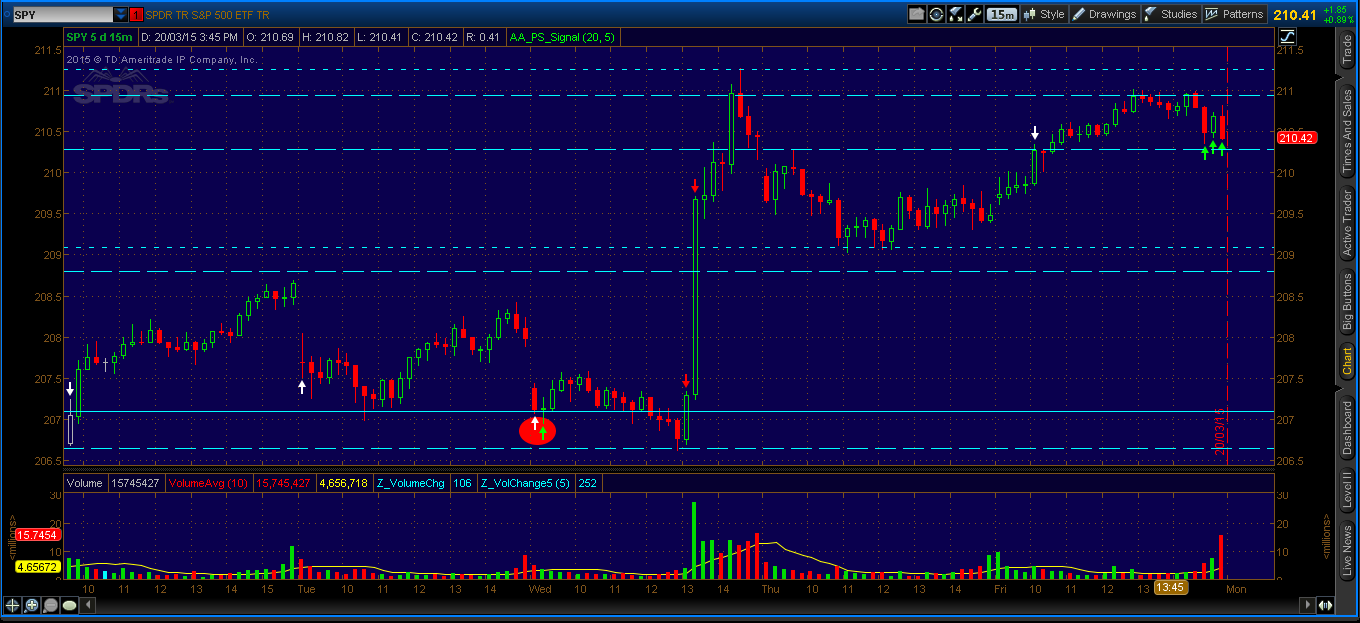Viewport: 1360px width, 623px height.
Task: Click the red number 1 link indicator
Action: (137, 15)
